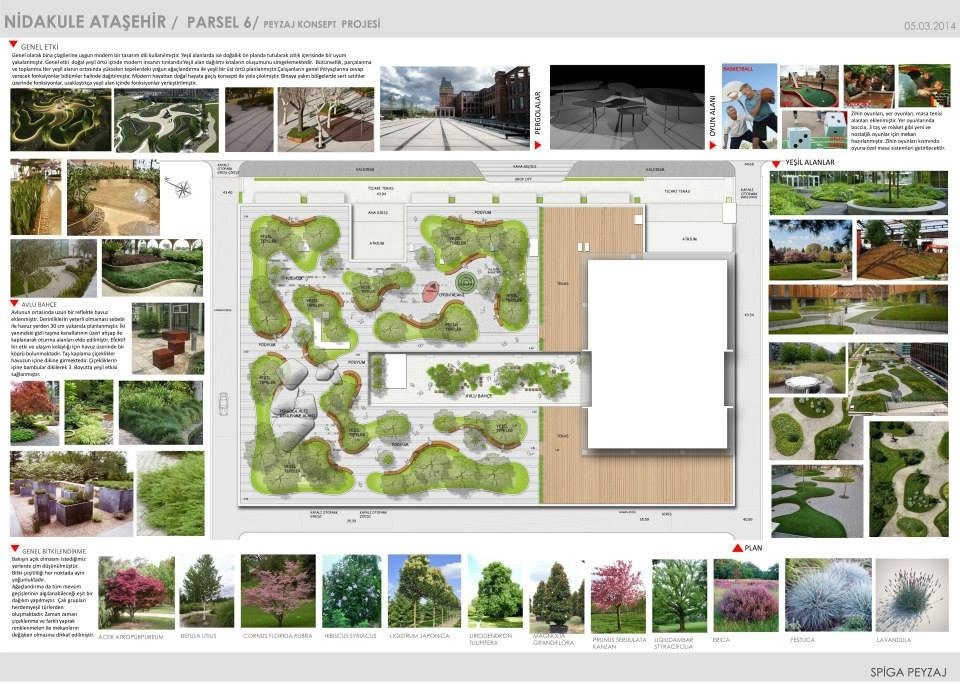Click the red triangle beside GENEL BİTKİLENDİRME
960x684 pixels.
pos(13,549)
